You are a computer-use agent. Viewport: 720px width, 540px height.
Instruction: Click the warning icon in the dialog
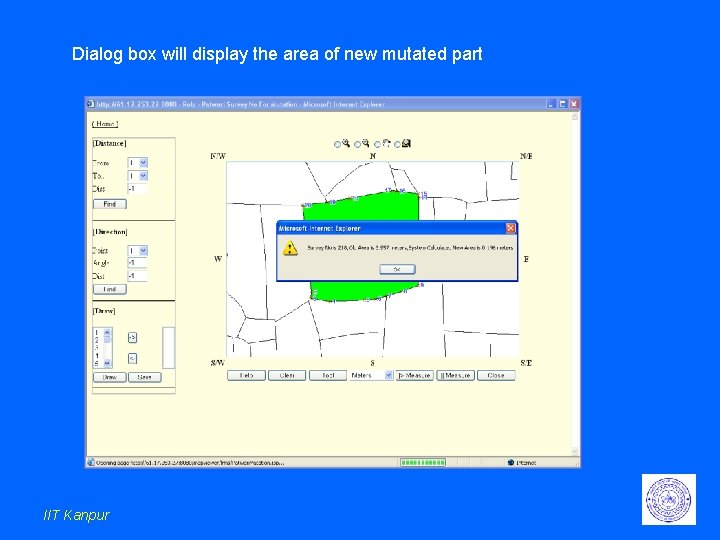tap(290, 248)
